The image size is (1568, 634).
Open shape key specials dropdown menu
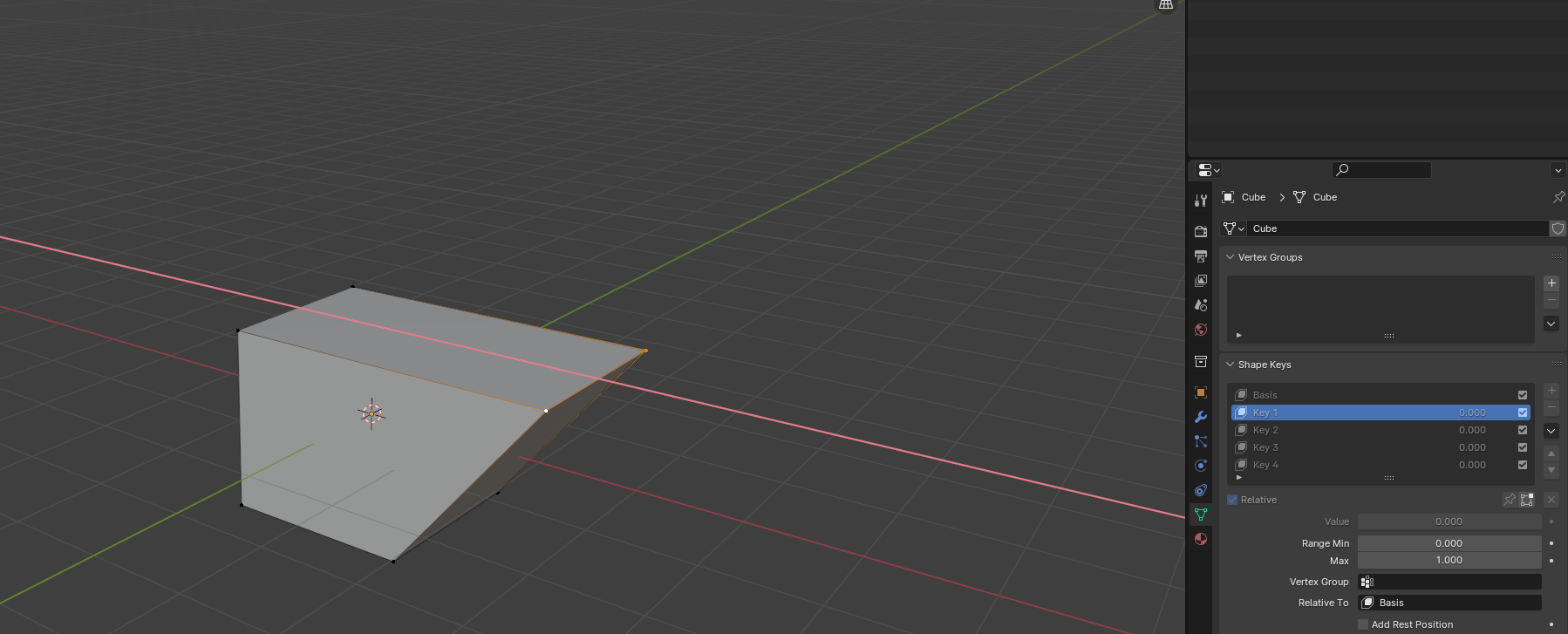(x=1551, y=431)
